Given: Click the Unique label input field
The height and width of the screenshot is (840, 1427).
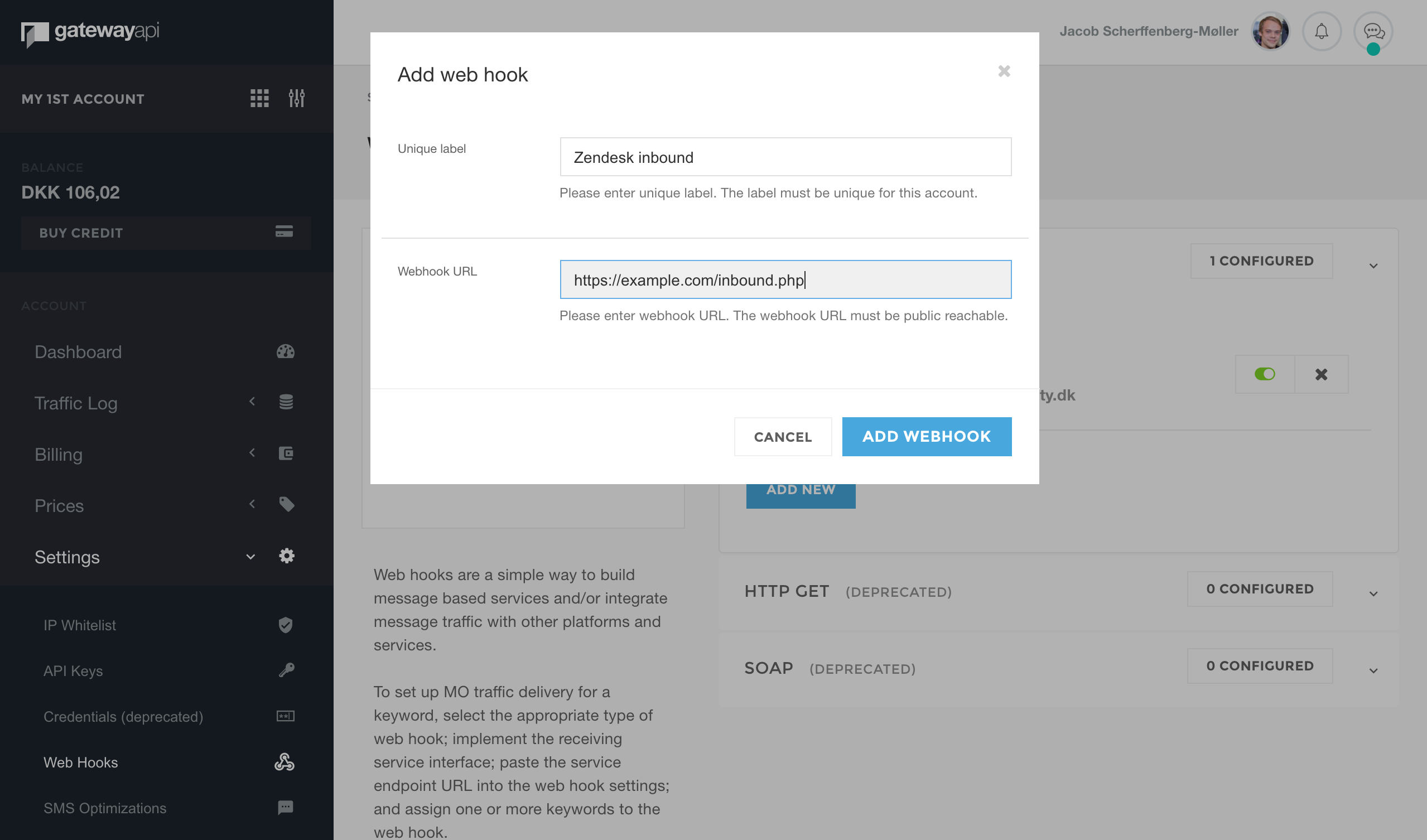Looking at the screenshot, I should (785, 157).
